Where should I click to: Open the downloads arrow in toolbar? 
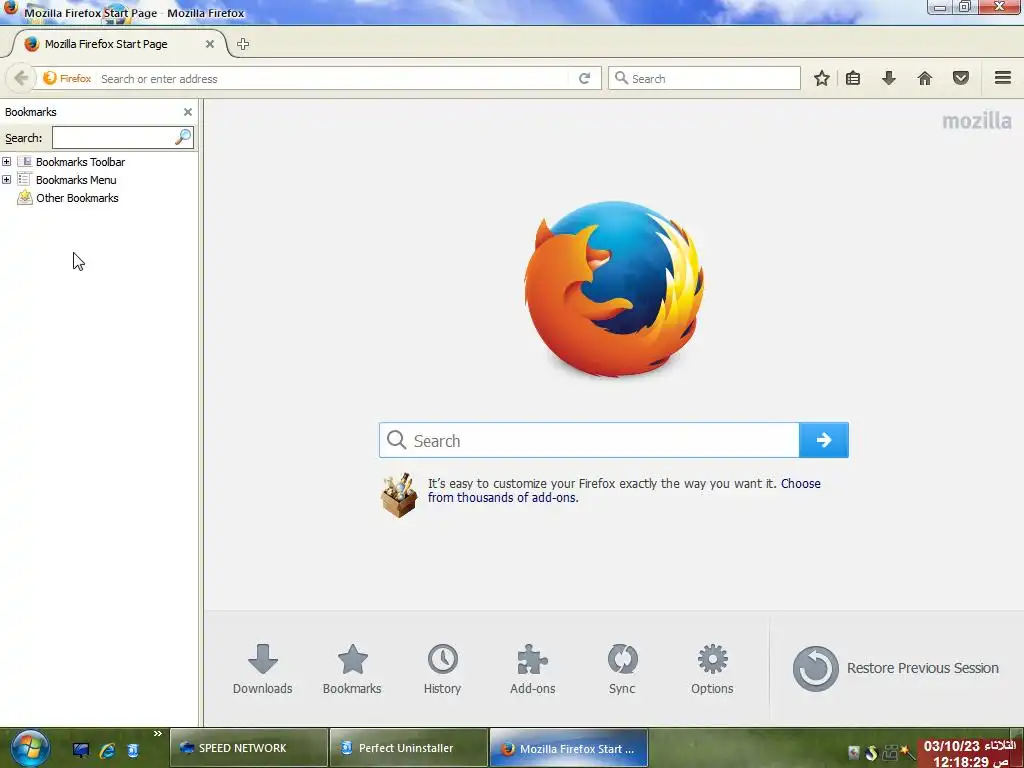[889, 78]
